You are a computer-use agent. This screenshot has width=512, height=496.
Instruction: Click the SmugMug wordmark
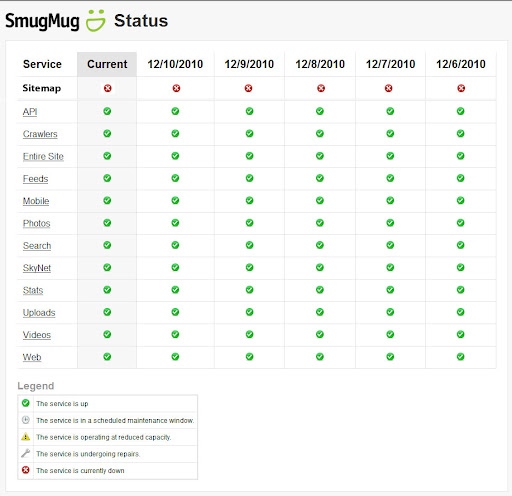coord(42,21)
